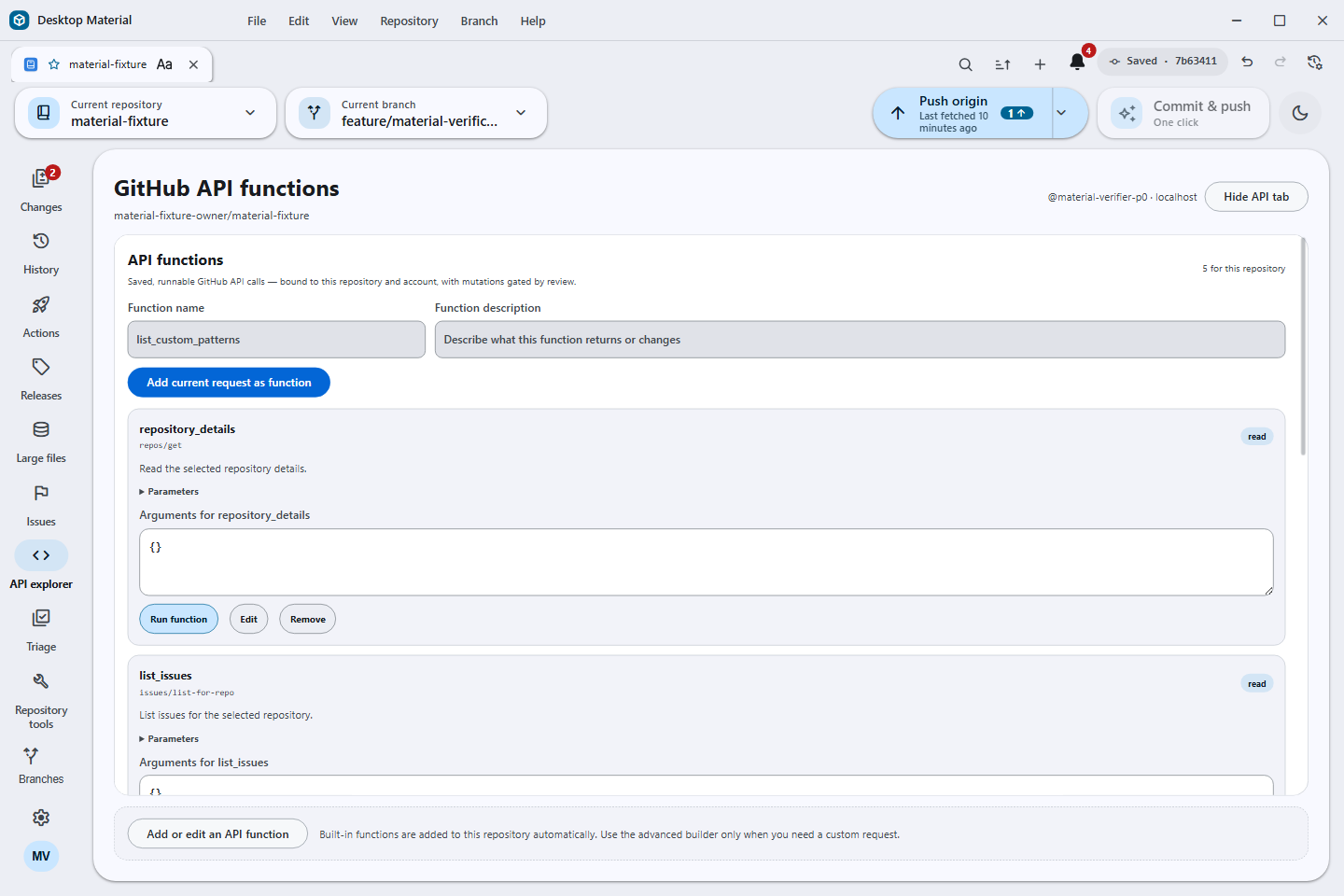Open the Edit menu
The height and width of the screenshot is (896, 1344).
pos(299,21)
